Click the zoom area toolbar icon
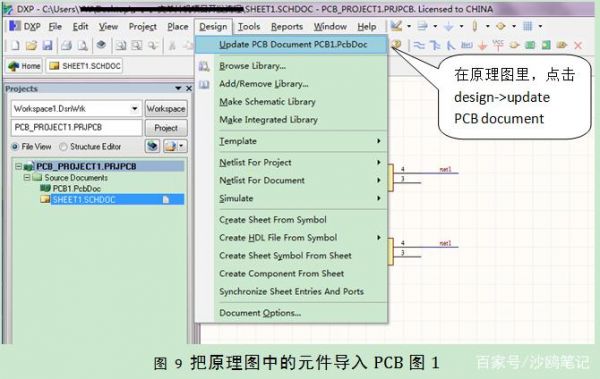This screenshot has height=379, width=600. [137, 46]
